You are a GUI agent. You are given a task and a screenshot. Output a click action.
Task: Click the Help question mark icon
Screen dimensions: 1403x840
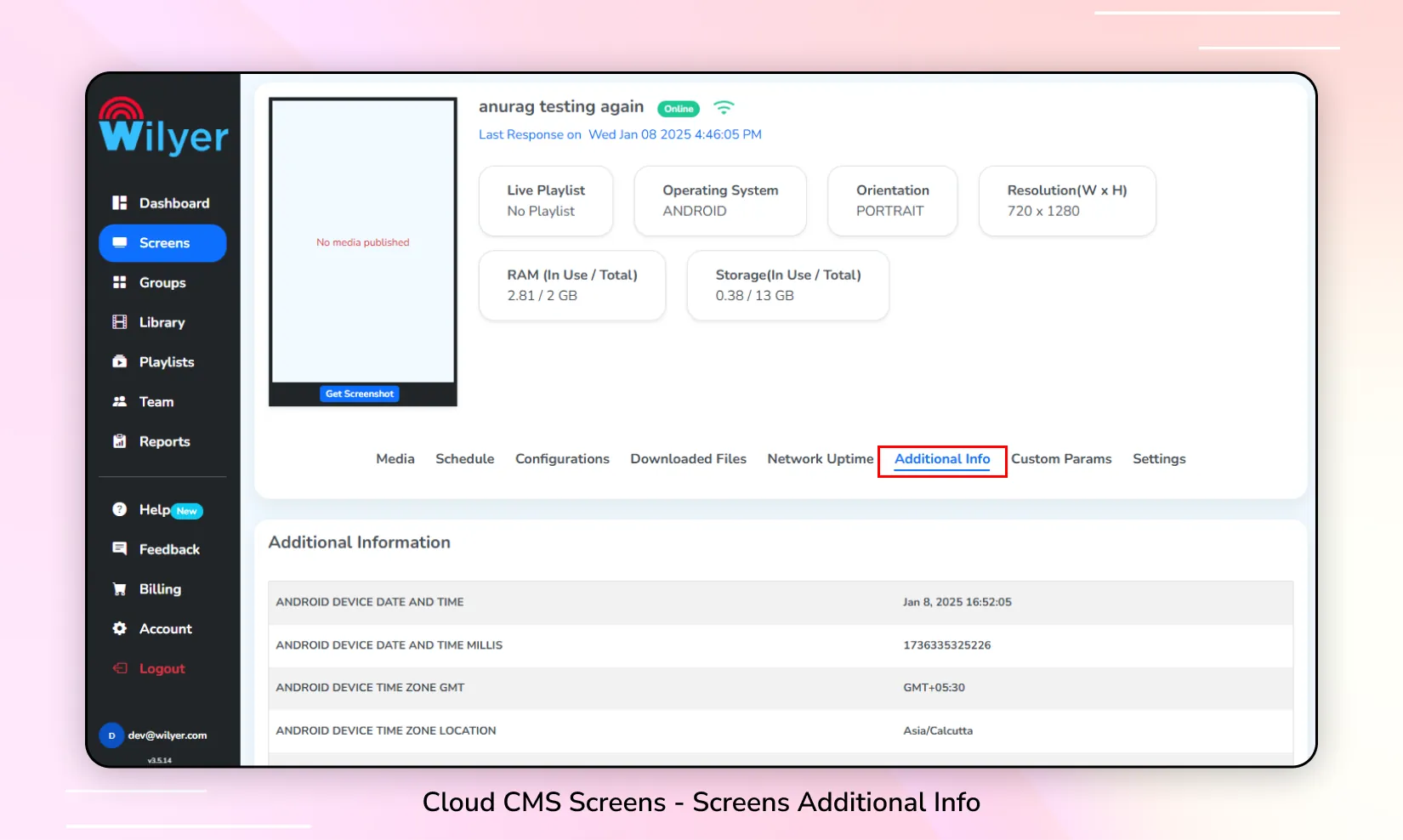[x=120, y=509]
